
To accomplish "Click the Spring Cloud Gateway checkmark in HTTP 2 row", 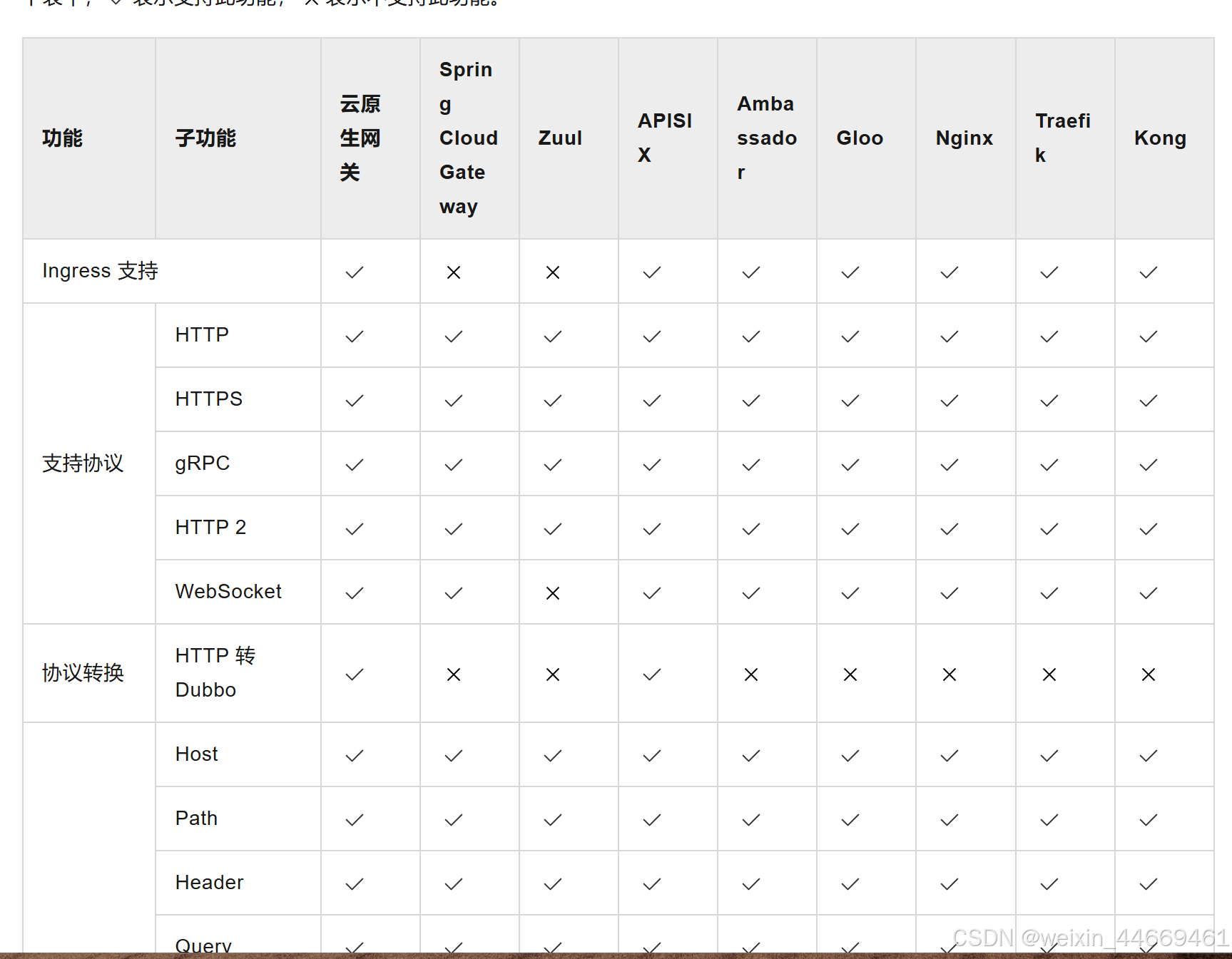I will pos(454,529).
